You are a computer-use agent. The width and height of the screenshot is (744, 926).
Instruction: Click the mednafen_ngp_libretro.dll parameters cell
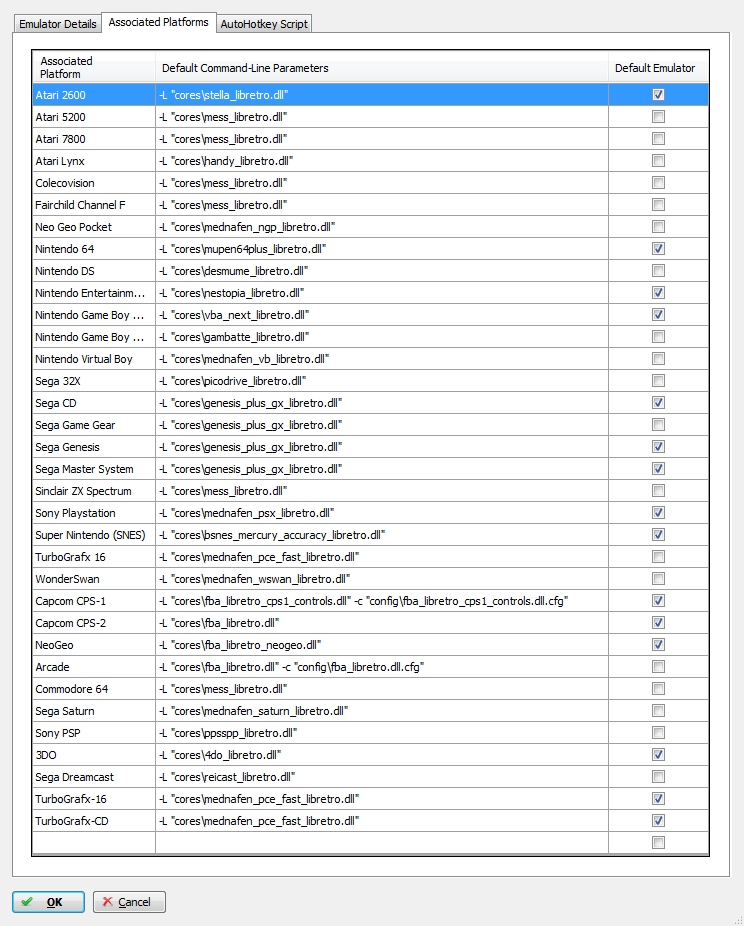381,227
